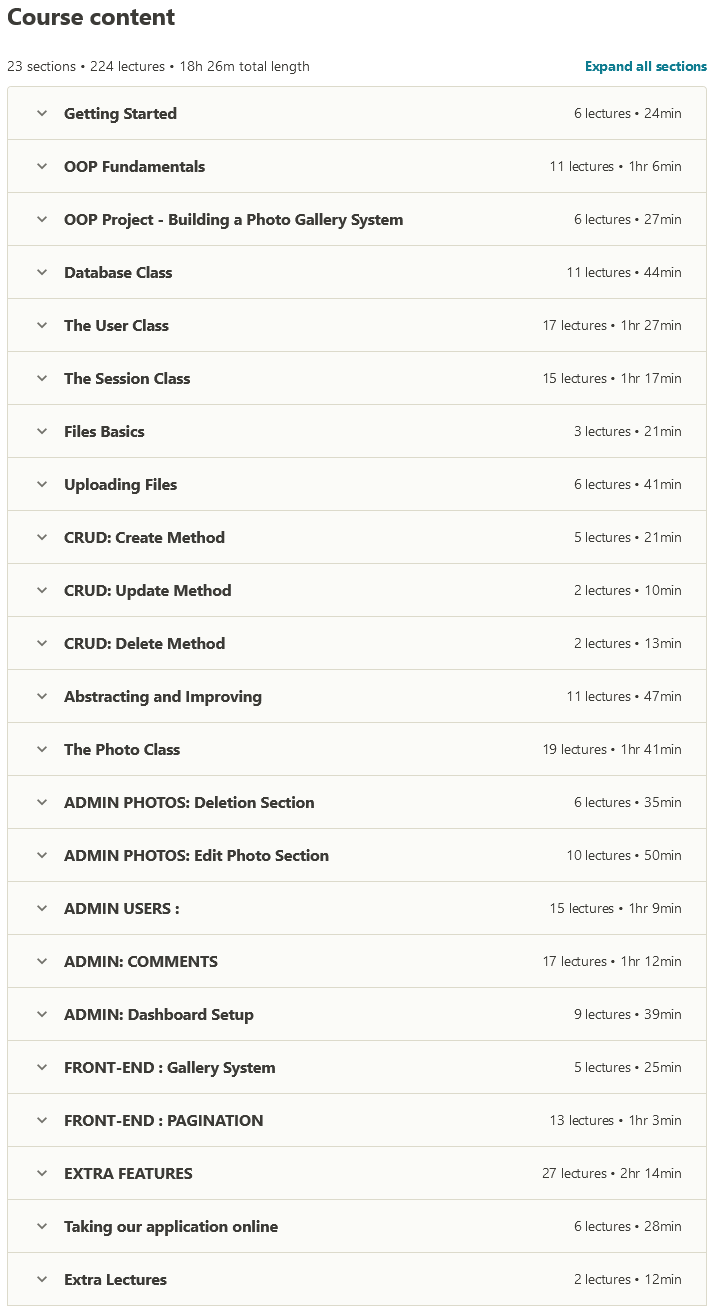This screenshot has height=1307, width=710.
Task: Click chevron beside Database Class
Action: (x=42, y=273)
